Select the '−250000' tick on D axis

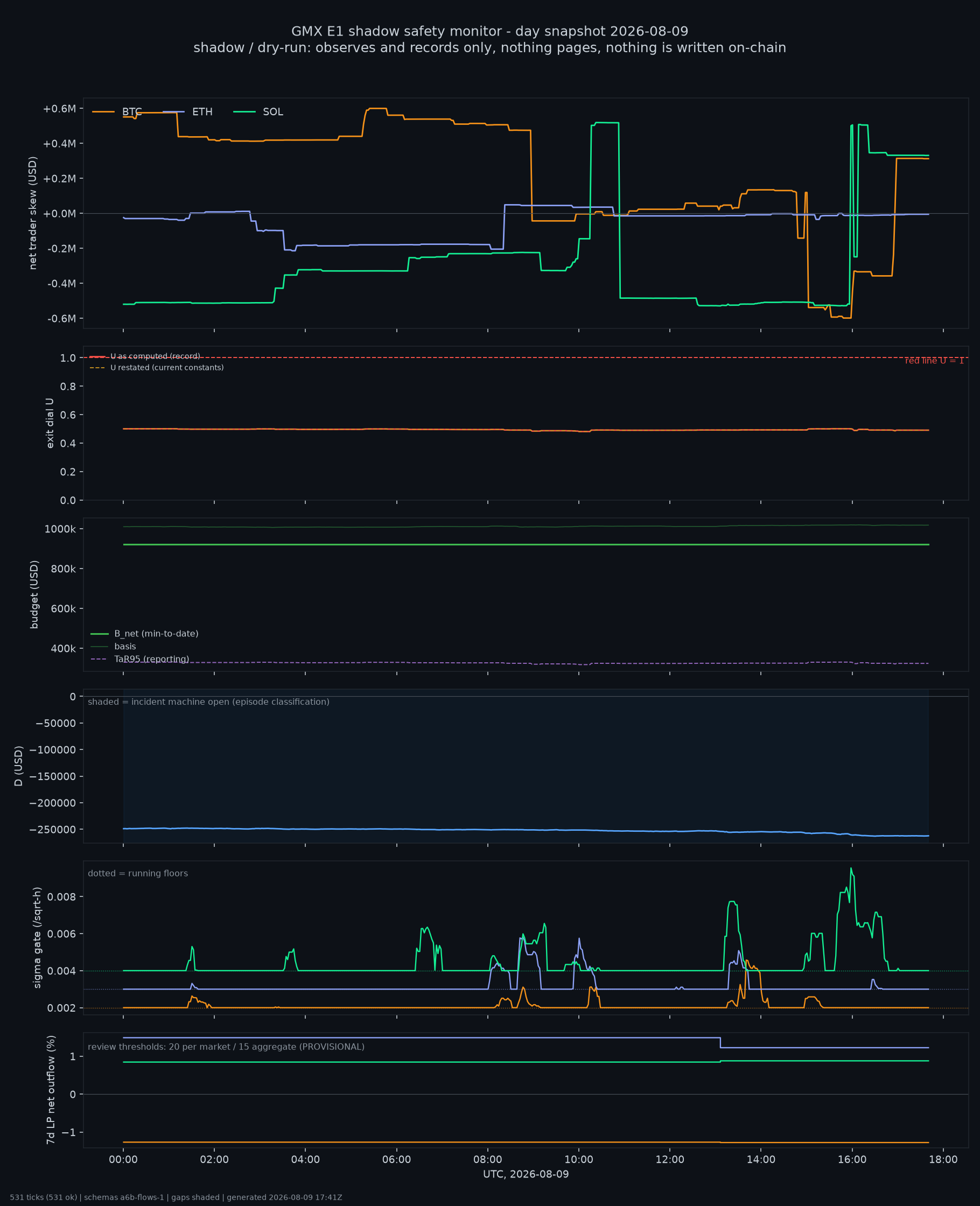click(53, 830)
